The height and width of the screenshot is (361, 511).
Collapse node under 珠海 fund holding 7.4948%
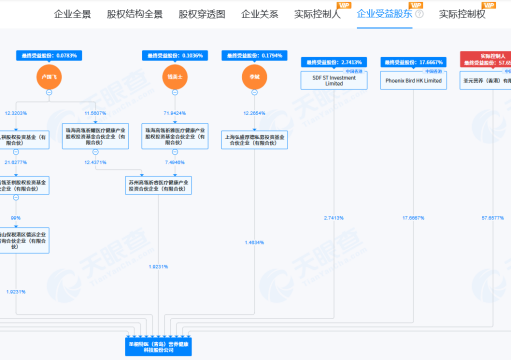tap(175, 152)
